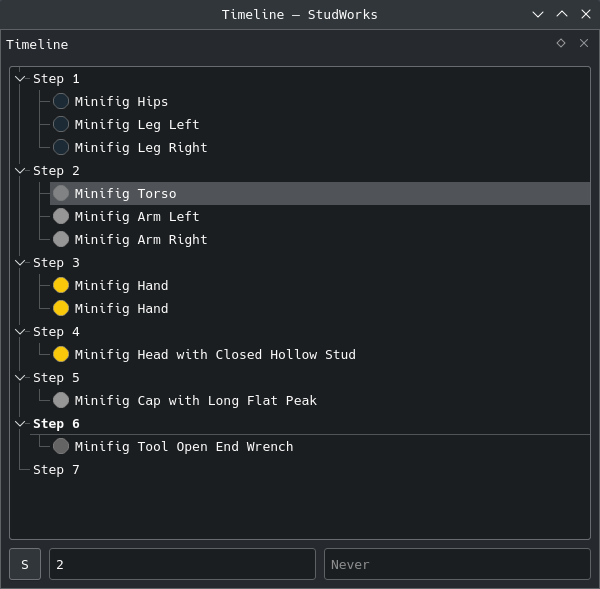The image size is (600, 589).
Task: Click the Minifig Arm Right color dot
Action: tap(61, 239)
